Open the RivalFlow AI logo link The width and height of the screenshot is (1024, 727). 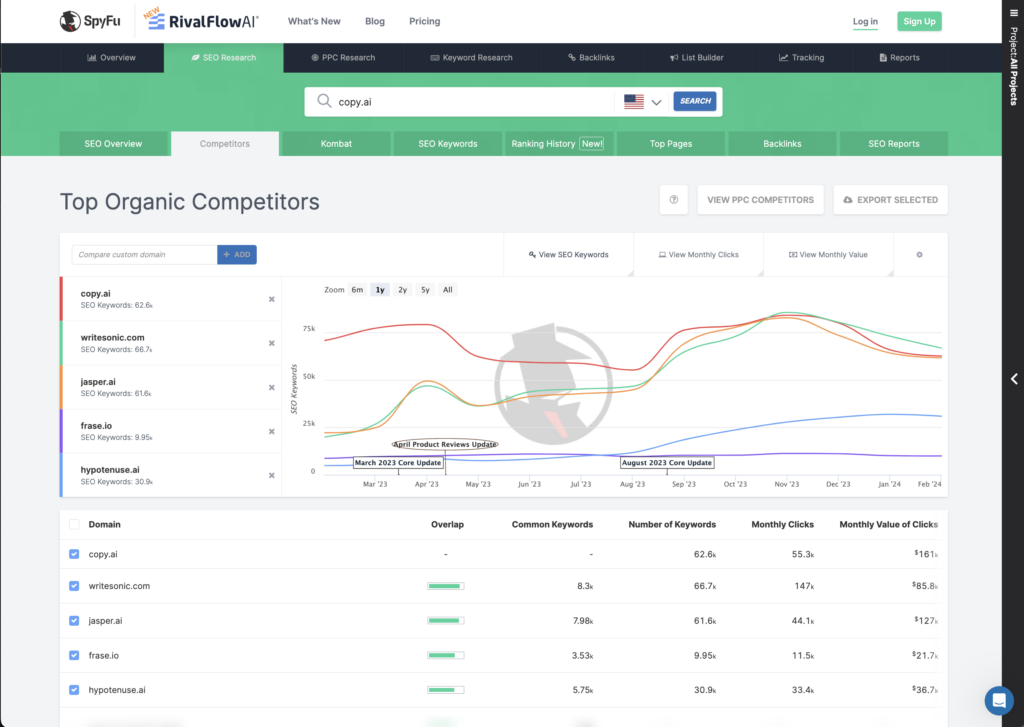point(202,20)
